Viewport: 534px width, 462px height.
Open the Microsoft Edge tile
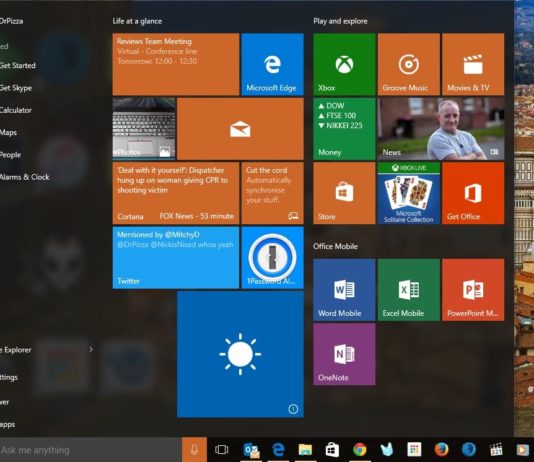272,64
